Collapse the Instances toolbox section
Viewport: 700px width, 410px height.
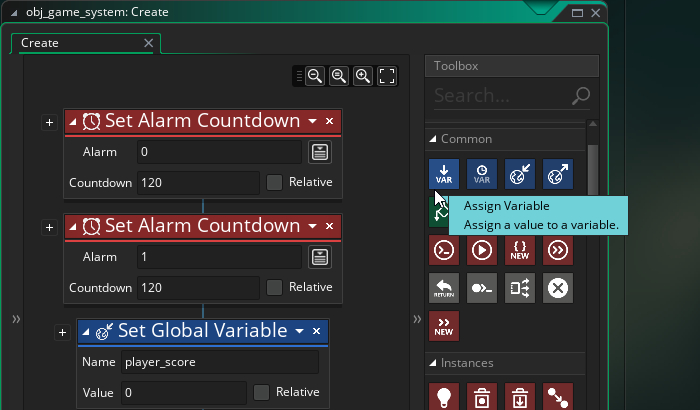click(x=433, y=363)
